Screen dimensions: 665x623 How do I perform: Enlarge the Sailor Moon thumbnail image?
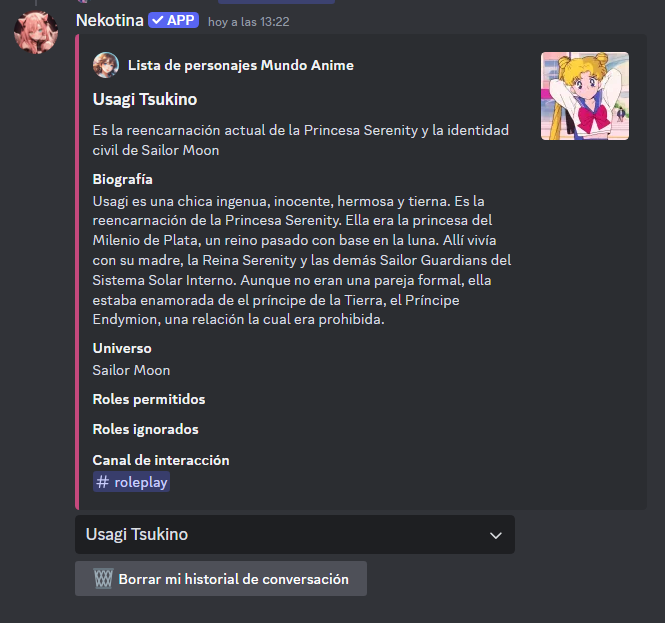[585, 96]
